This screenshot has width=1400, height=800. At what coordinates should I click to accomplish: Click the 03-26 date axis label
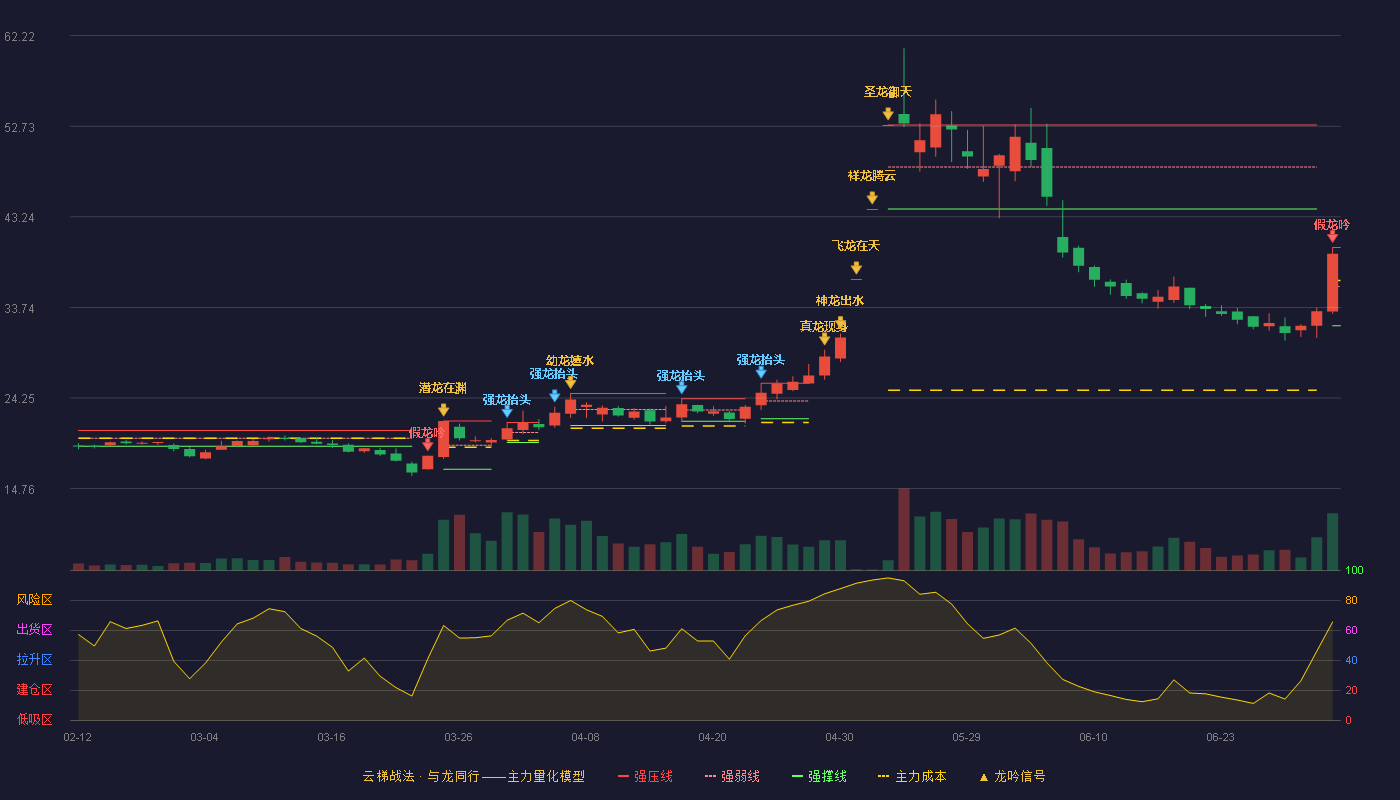click(x=458, y=737)
